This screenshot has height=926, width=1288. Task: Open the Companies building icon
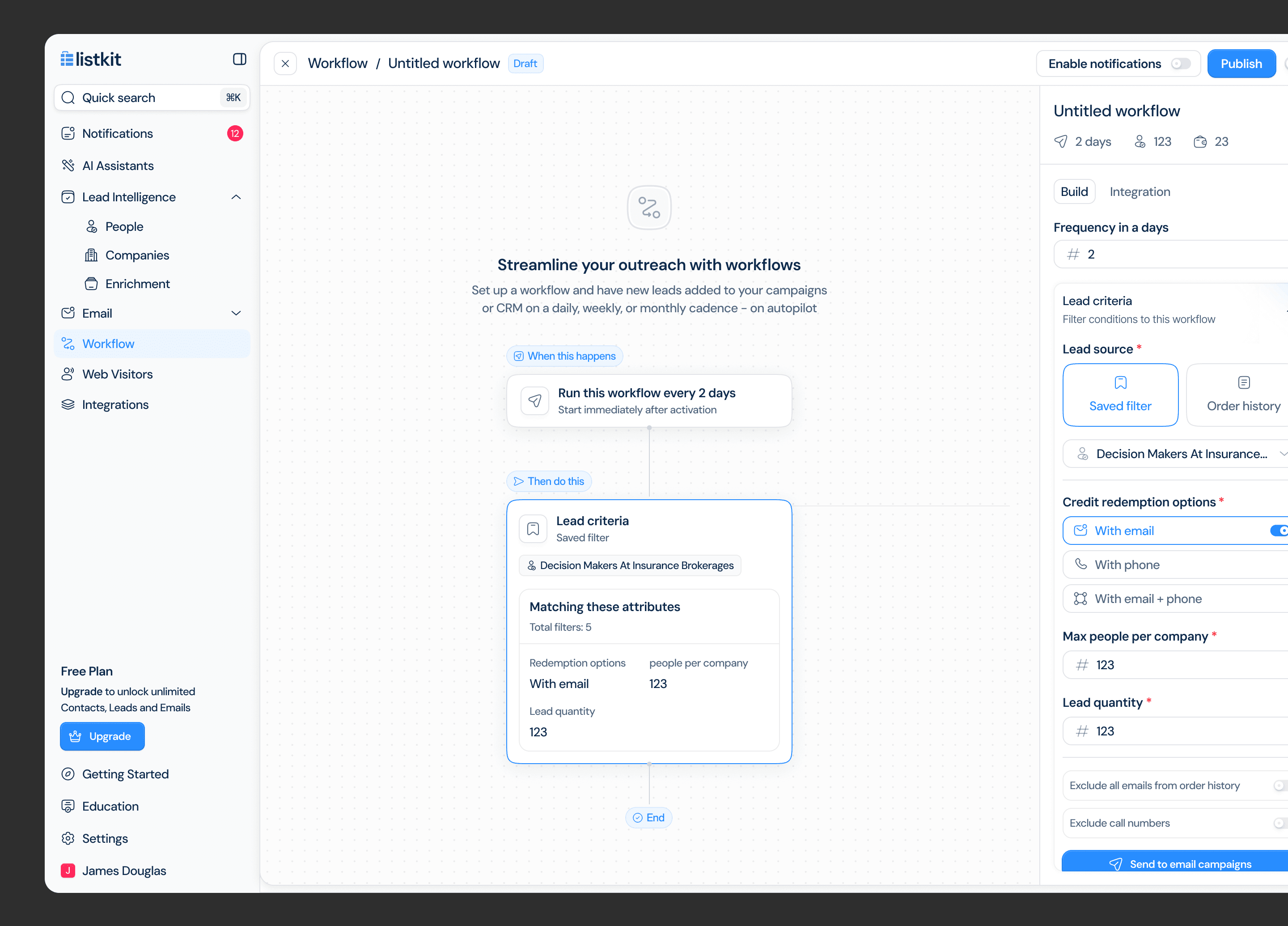(91, 255)
